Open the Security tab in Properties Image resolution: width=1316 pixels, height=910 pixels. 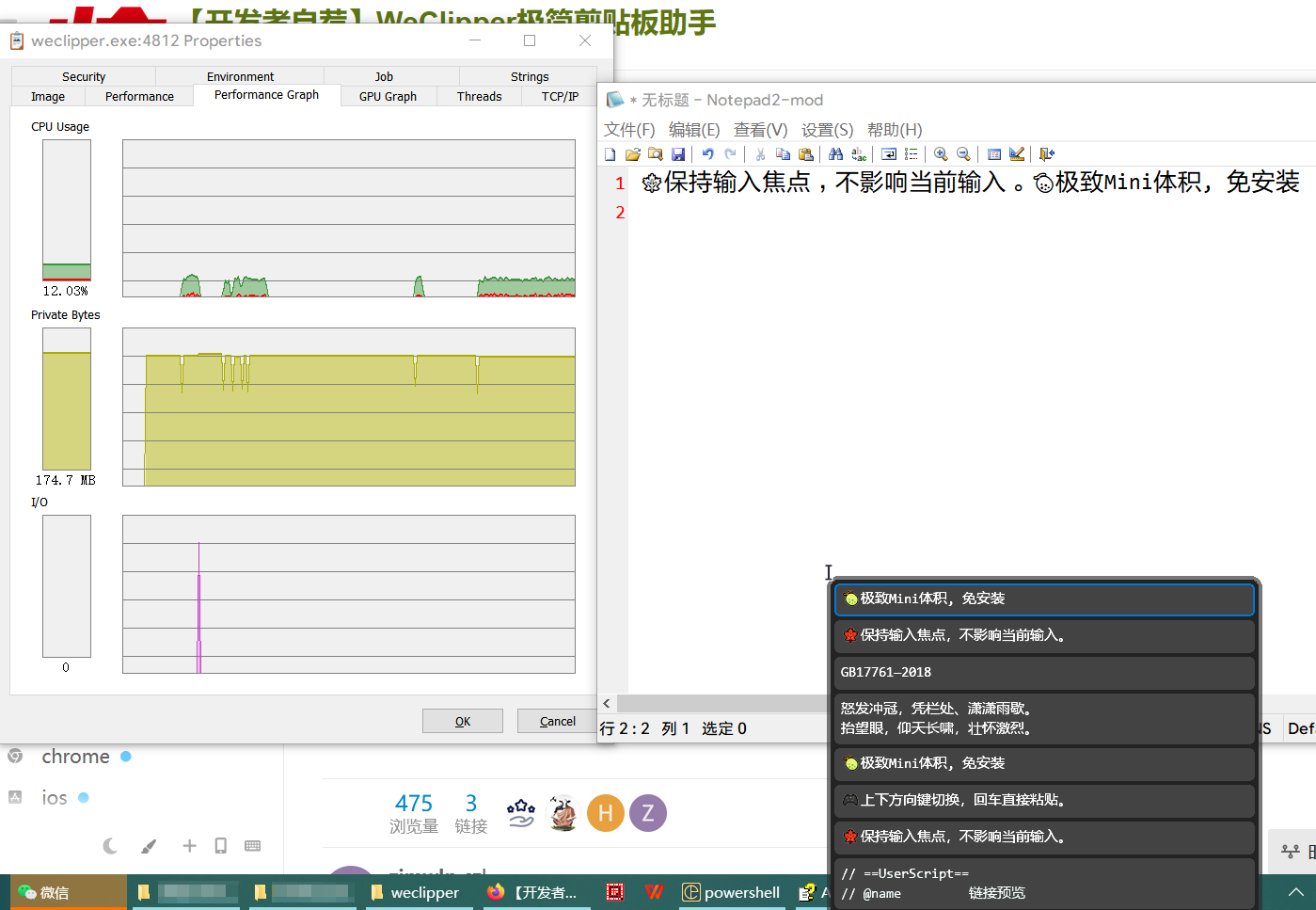click(x=84, y=77)
